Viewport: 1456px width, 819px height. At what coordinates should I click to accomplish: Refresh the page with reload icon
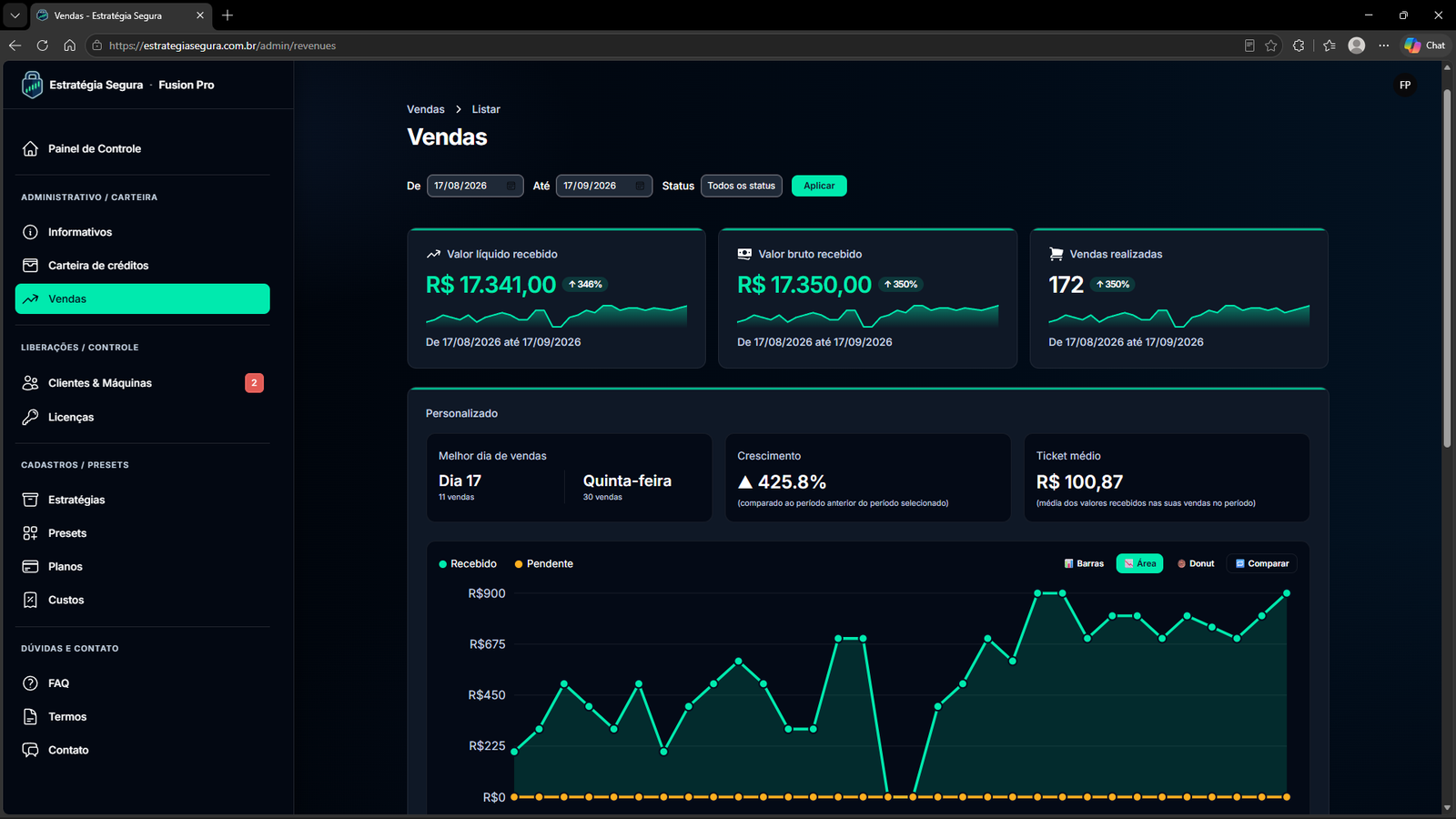[42, 45]
